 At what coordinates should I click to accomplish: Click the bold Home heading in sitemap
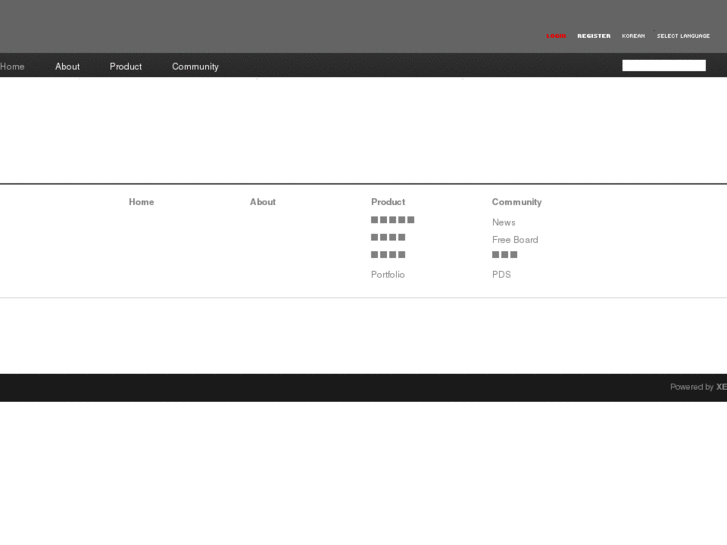(141, 202)
